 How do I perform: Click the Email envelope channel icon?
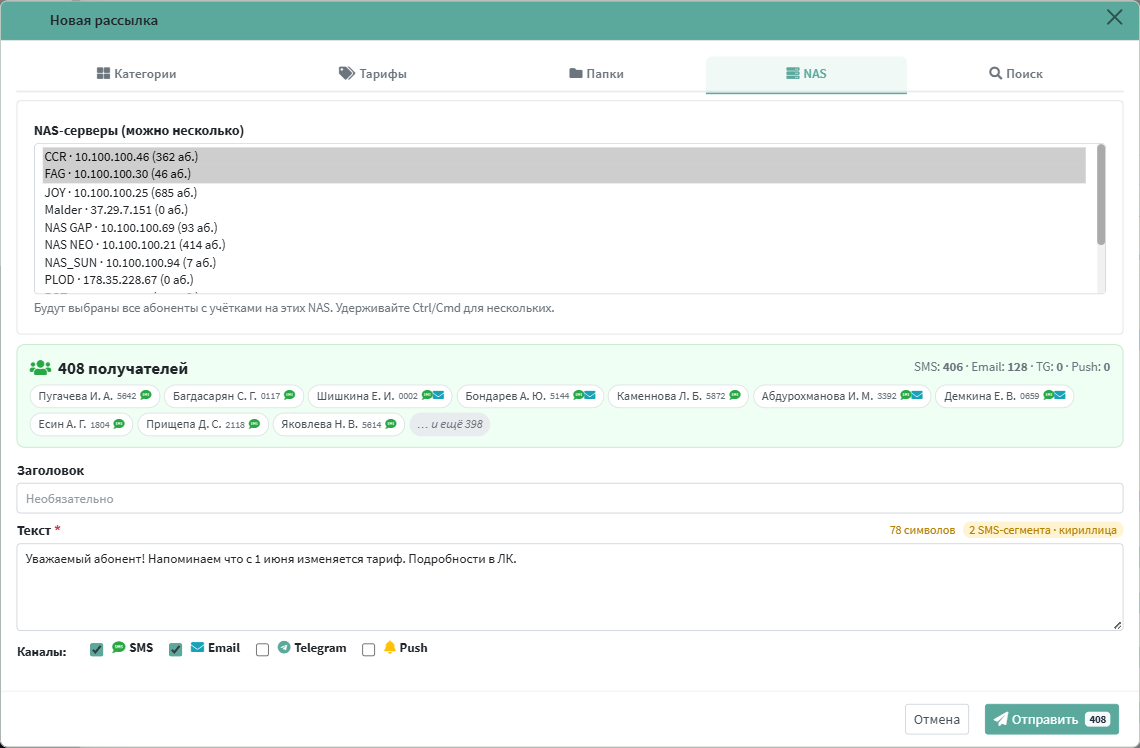pyautogui.click(x=197, y=647)
